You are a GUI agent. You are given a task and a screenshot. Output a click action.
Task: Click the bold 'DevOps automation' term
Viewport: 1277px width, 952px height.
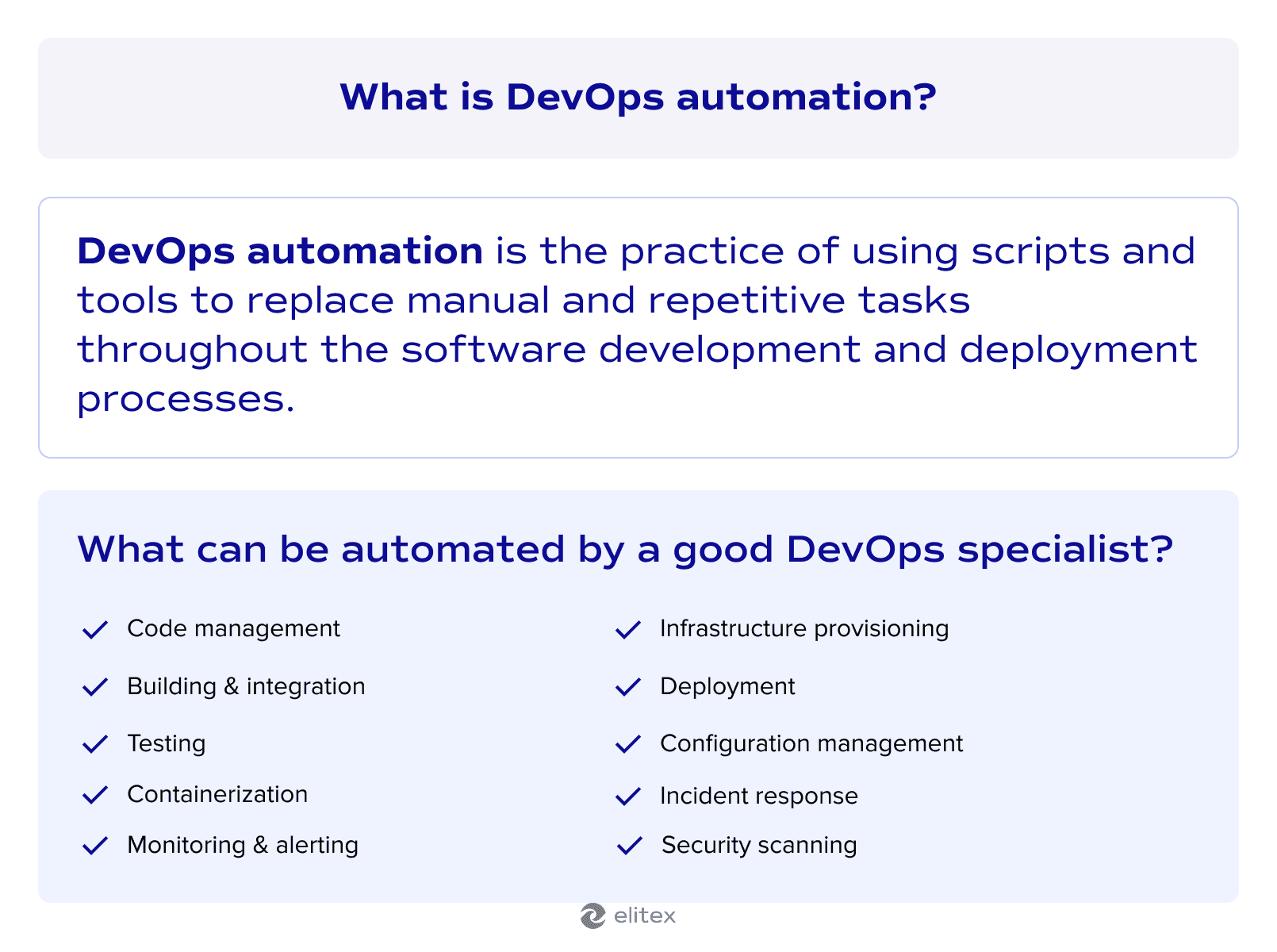[x=280, y=251]
